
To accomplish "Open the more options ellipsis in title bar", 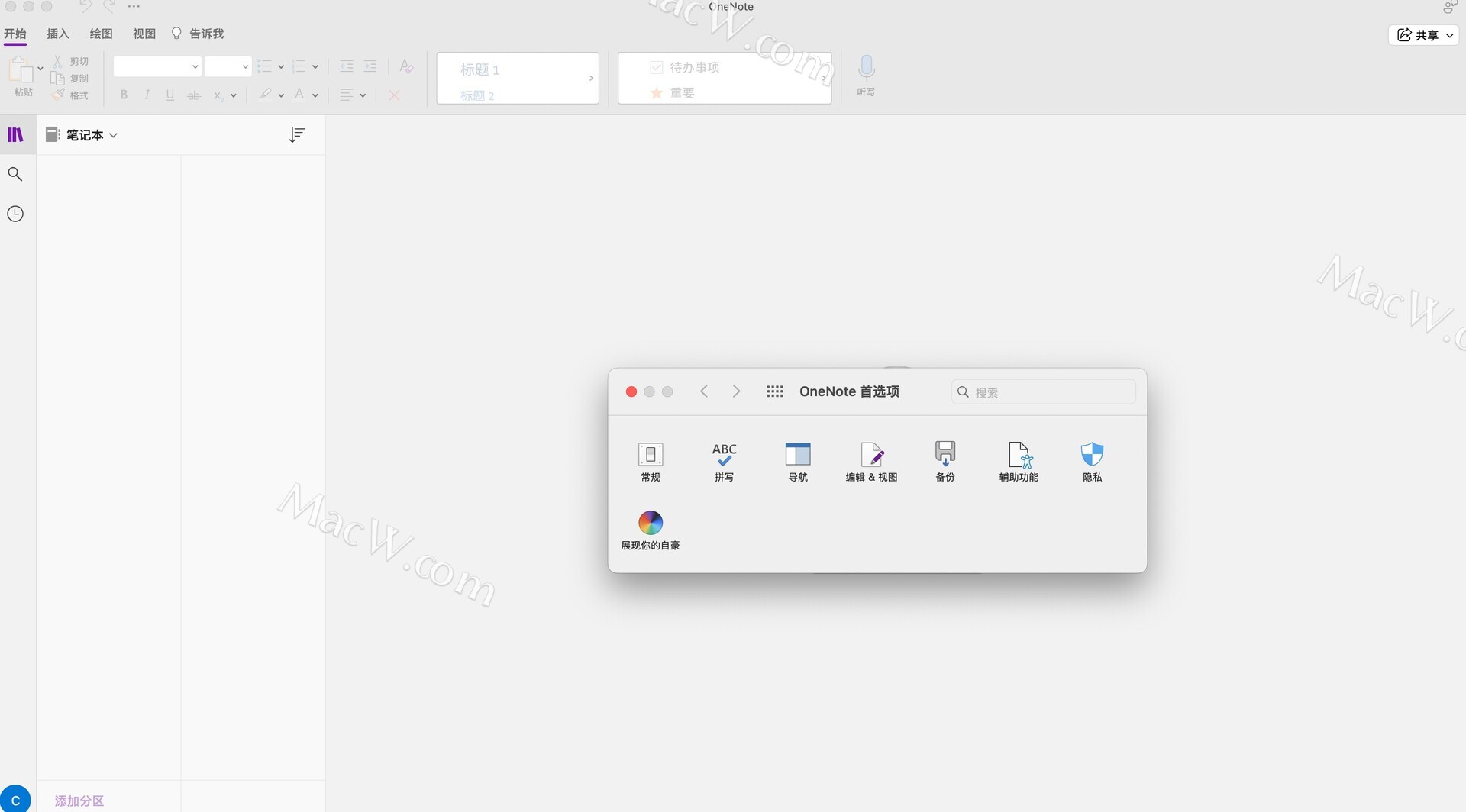I will (x=134, y=6).
